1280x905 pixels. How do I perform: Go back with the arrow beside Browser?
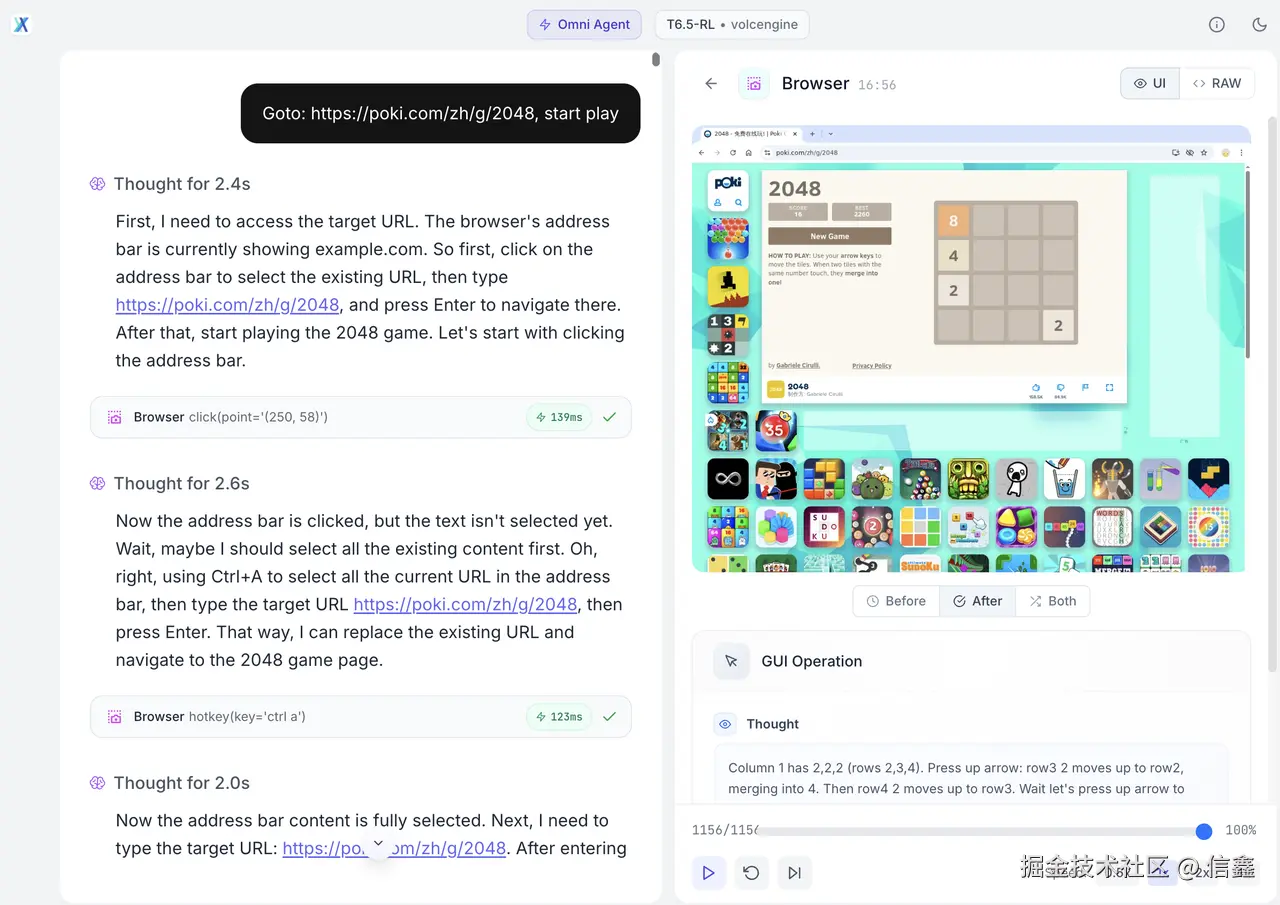pos(711,84)
